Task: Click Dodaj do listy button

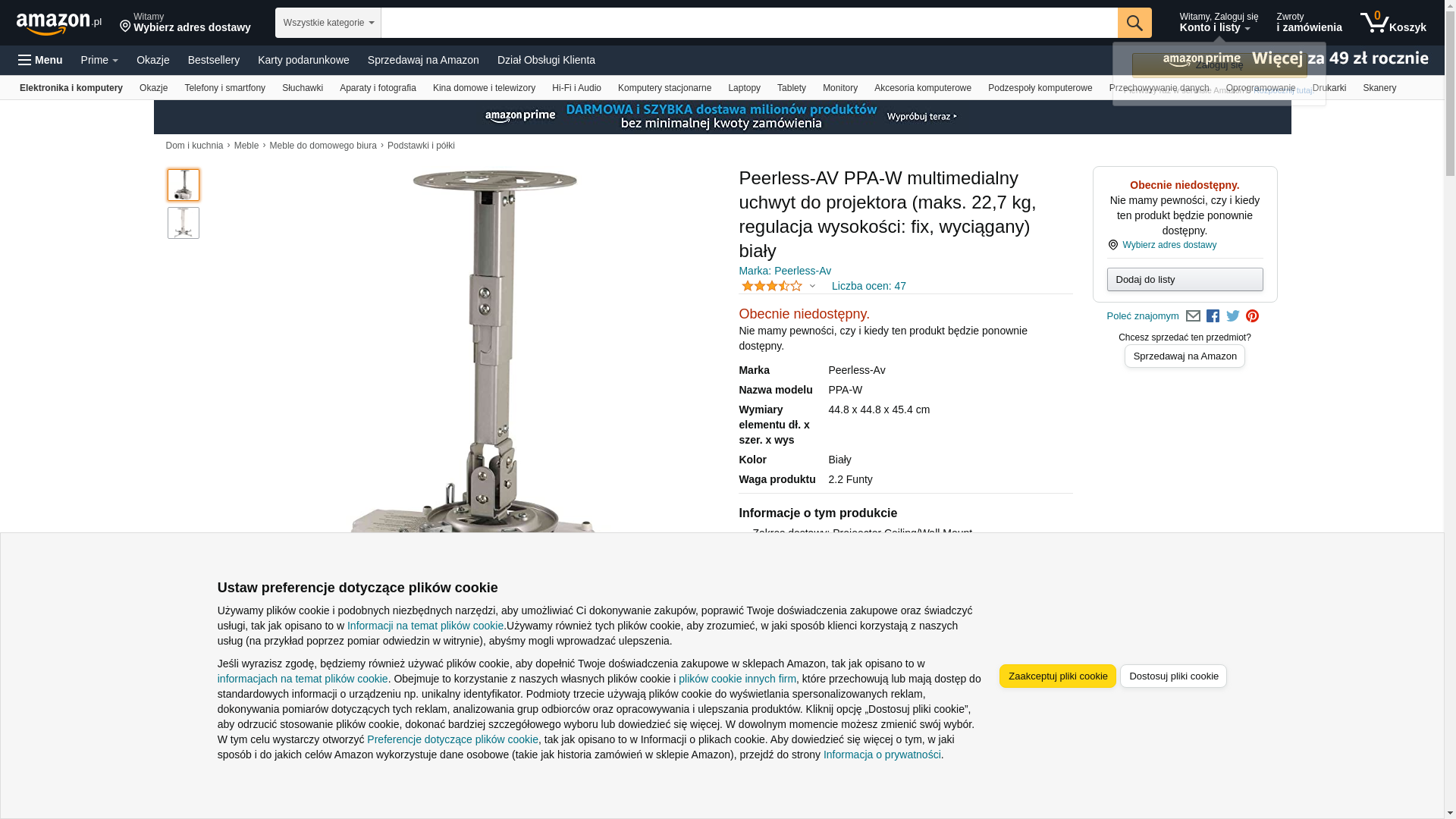Action: click(1185, 280)
